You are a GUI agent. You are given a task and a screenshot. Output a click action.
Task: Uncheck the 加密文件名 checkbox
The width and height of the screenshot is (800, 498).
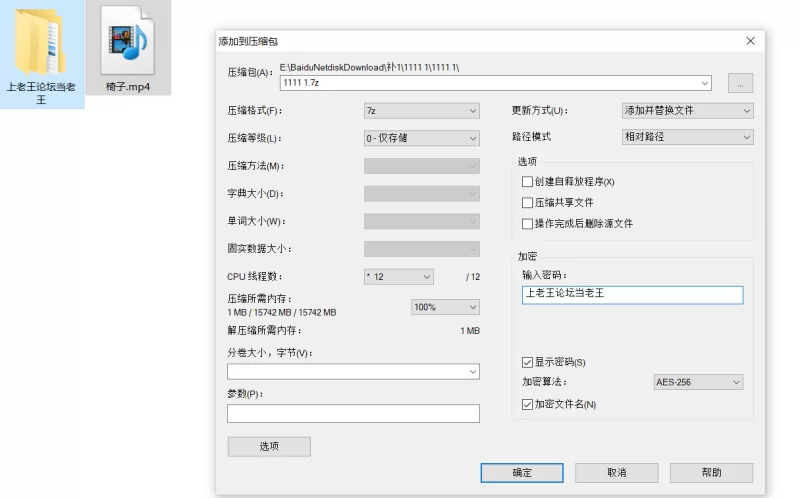pos(527,404)
